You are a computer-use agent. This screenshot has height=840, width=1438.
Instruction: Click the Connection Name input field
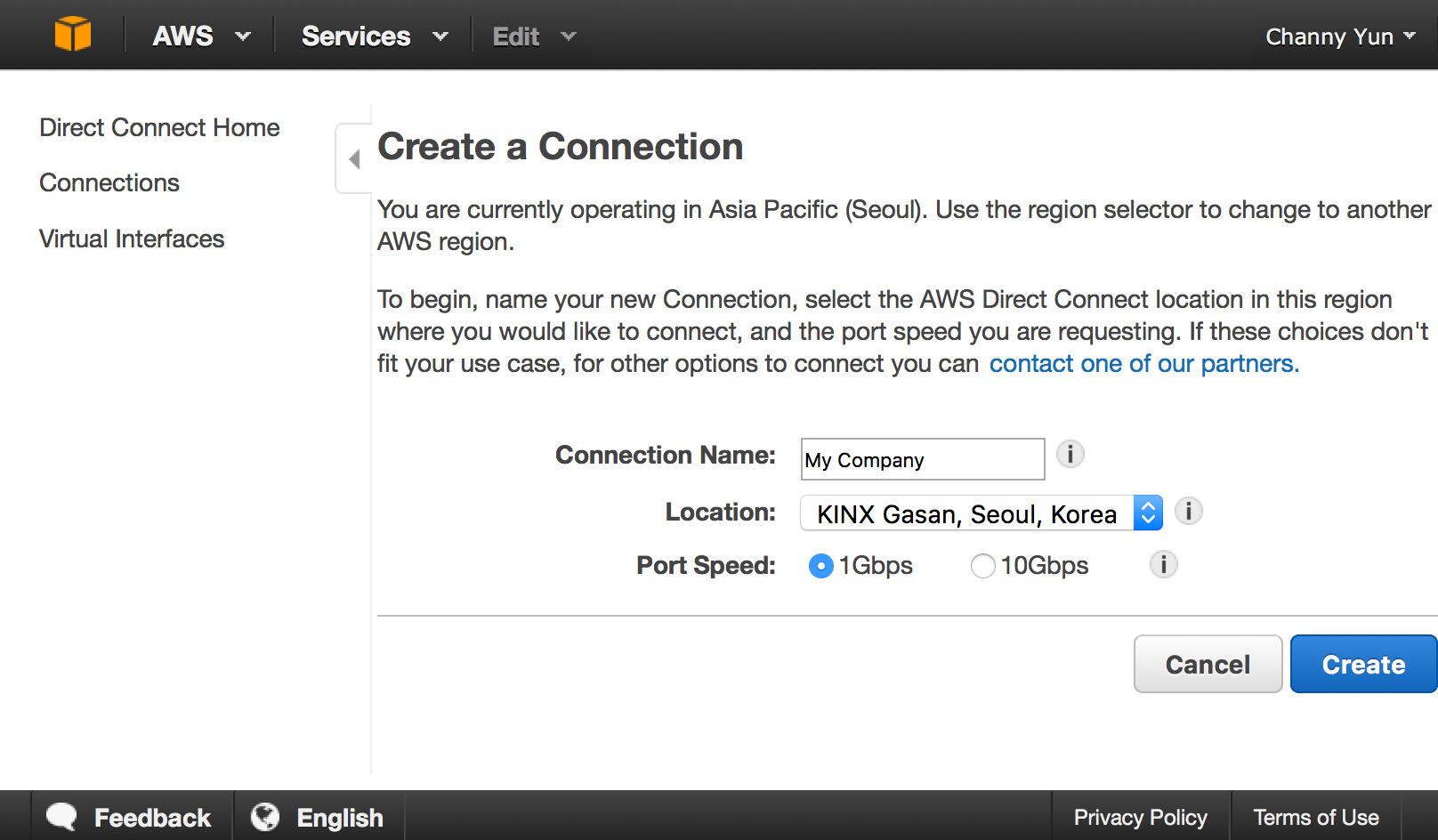tap(923, 459)
